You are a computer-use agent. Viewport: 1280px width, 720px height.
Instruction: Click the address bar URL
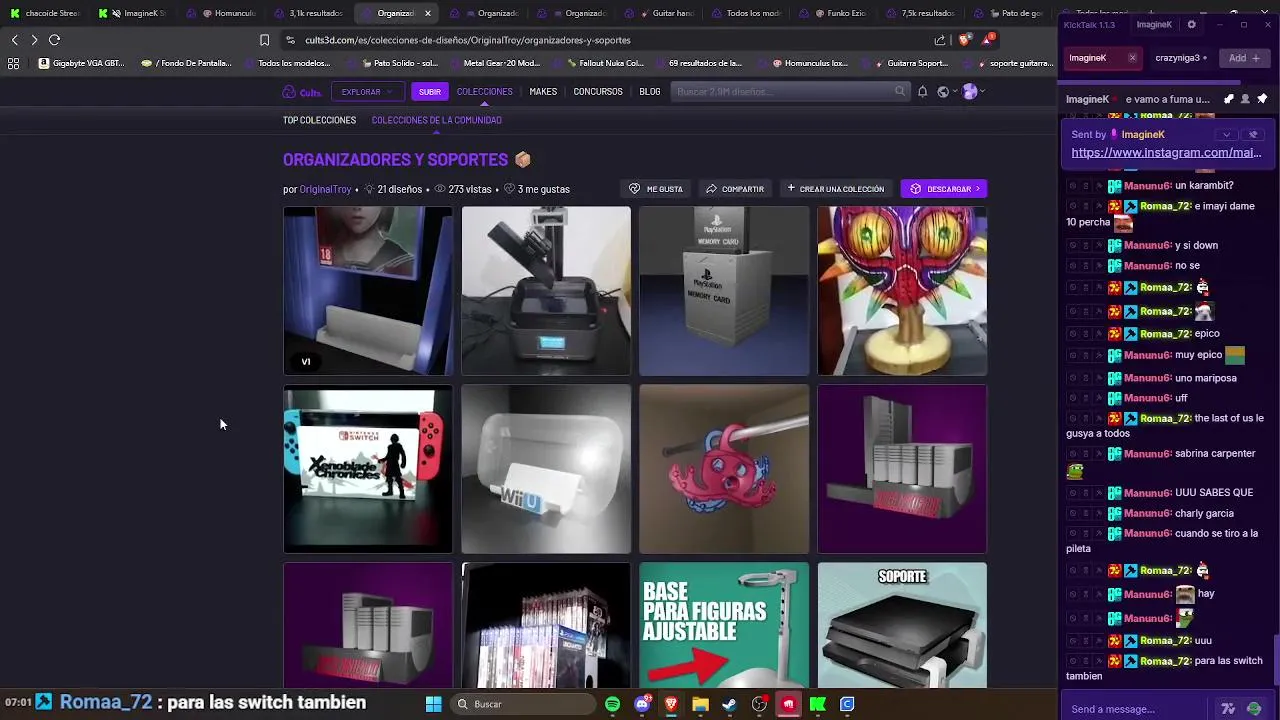click(x=468, y=40)
